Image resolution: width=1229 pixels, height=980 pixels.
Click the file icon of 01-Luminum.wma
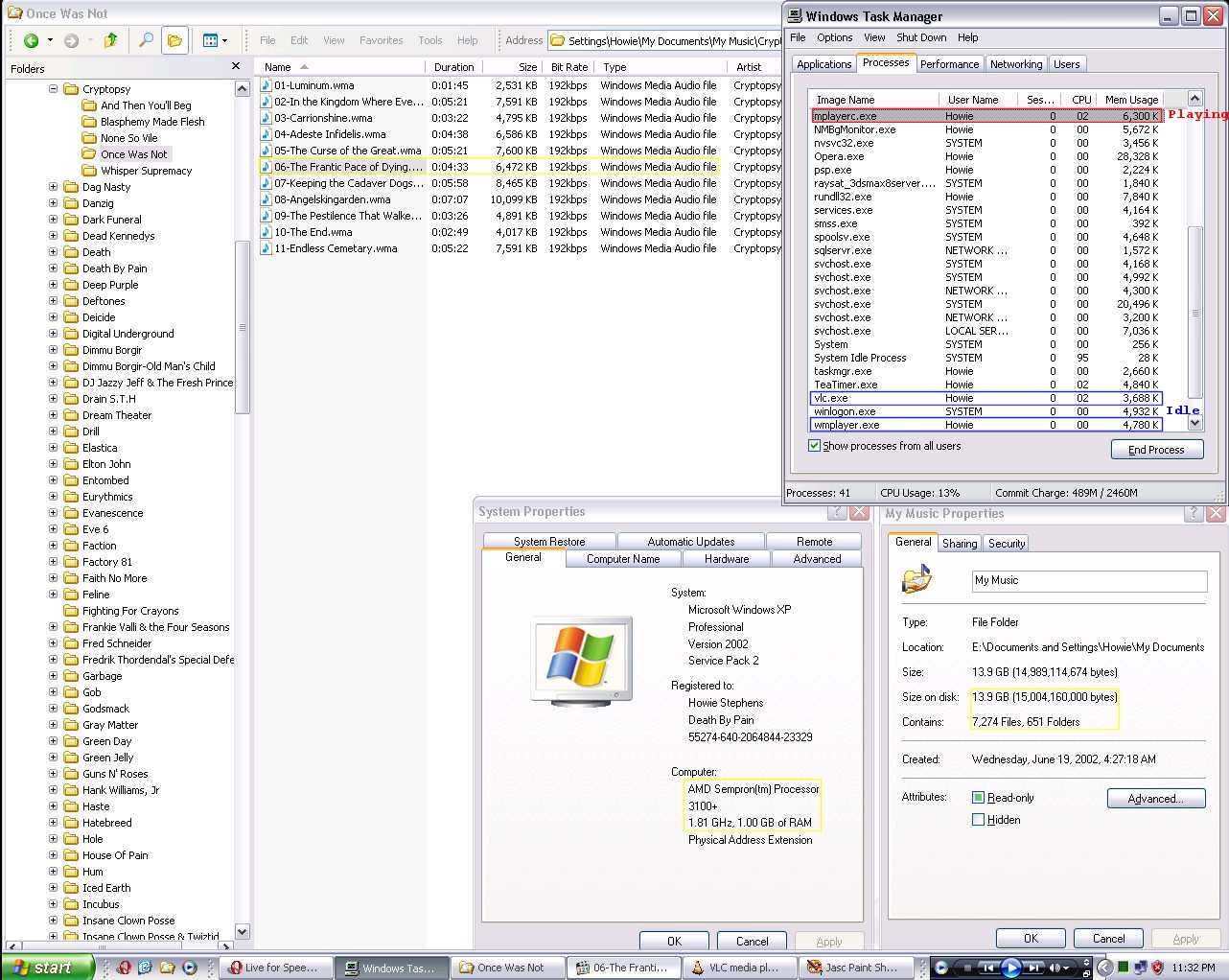[267, 85]
